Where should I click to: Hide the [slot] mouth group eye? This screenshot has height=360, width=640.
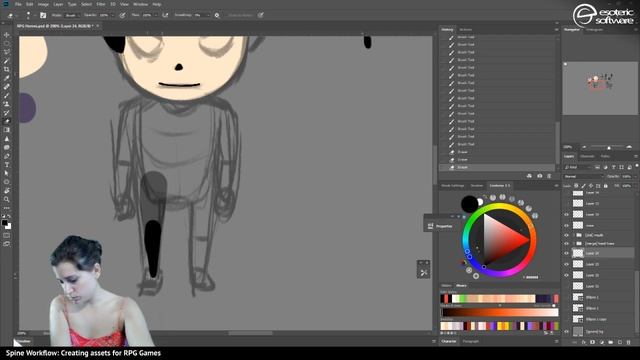tap(567, 235)
